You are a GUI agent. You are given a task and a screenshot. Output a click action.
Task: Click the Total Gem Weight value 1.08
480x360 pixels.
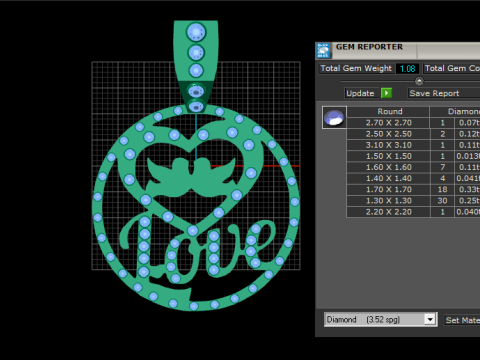407,69
